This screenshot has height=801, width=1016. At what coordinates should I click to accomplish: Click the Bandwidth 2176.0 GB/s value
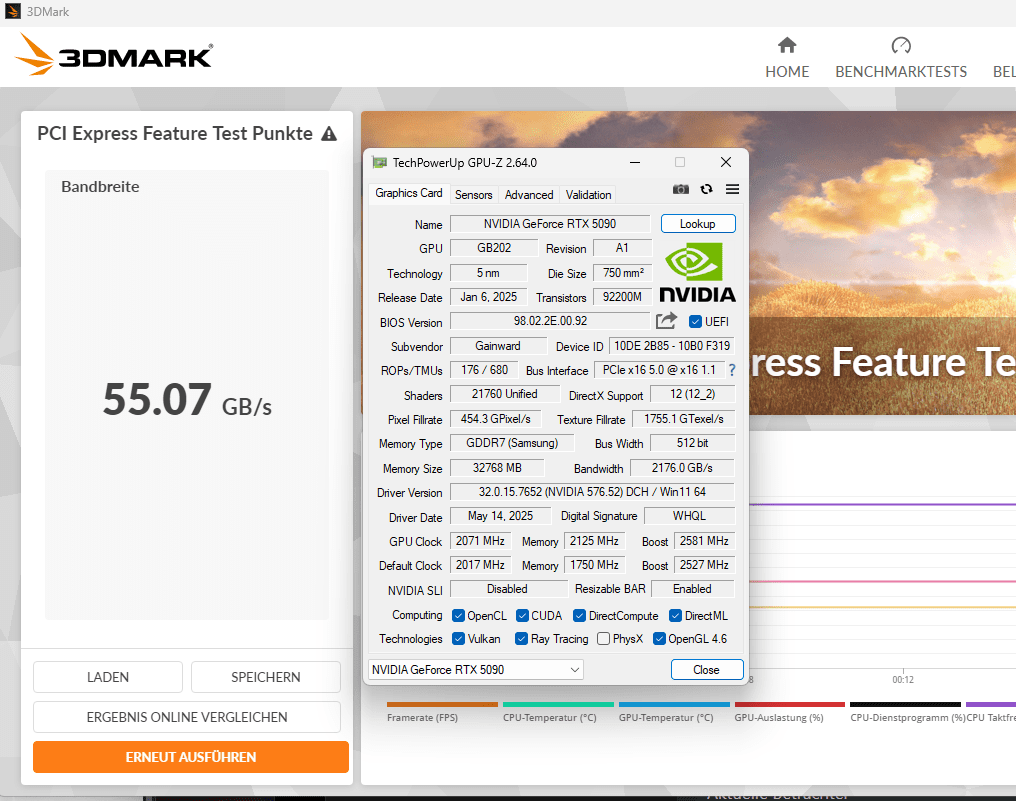pyautogui.click(x=682, y=467)
